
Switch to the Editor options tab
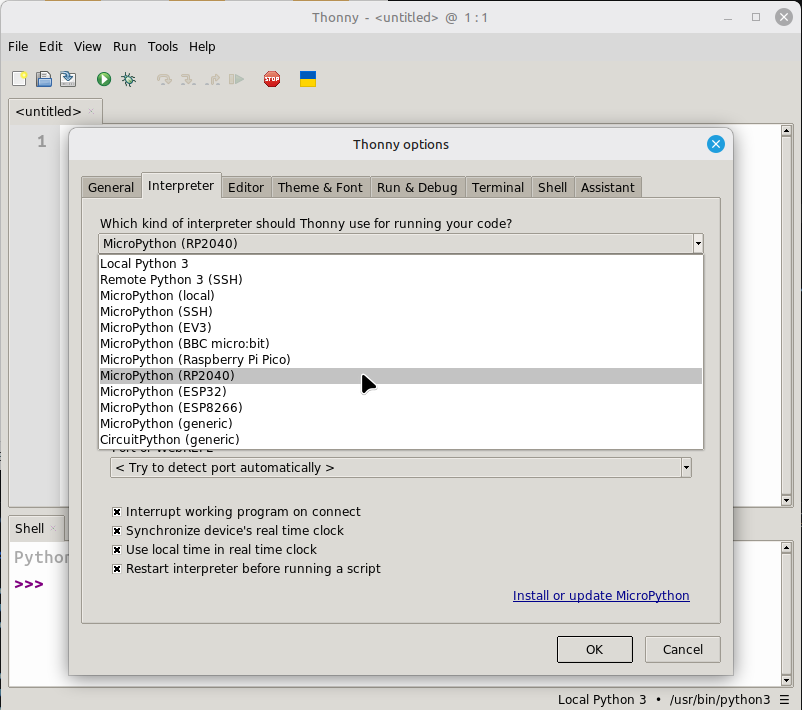(246, 187)
